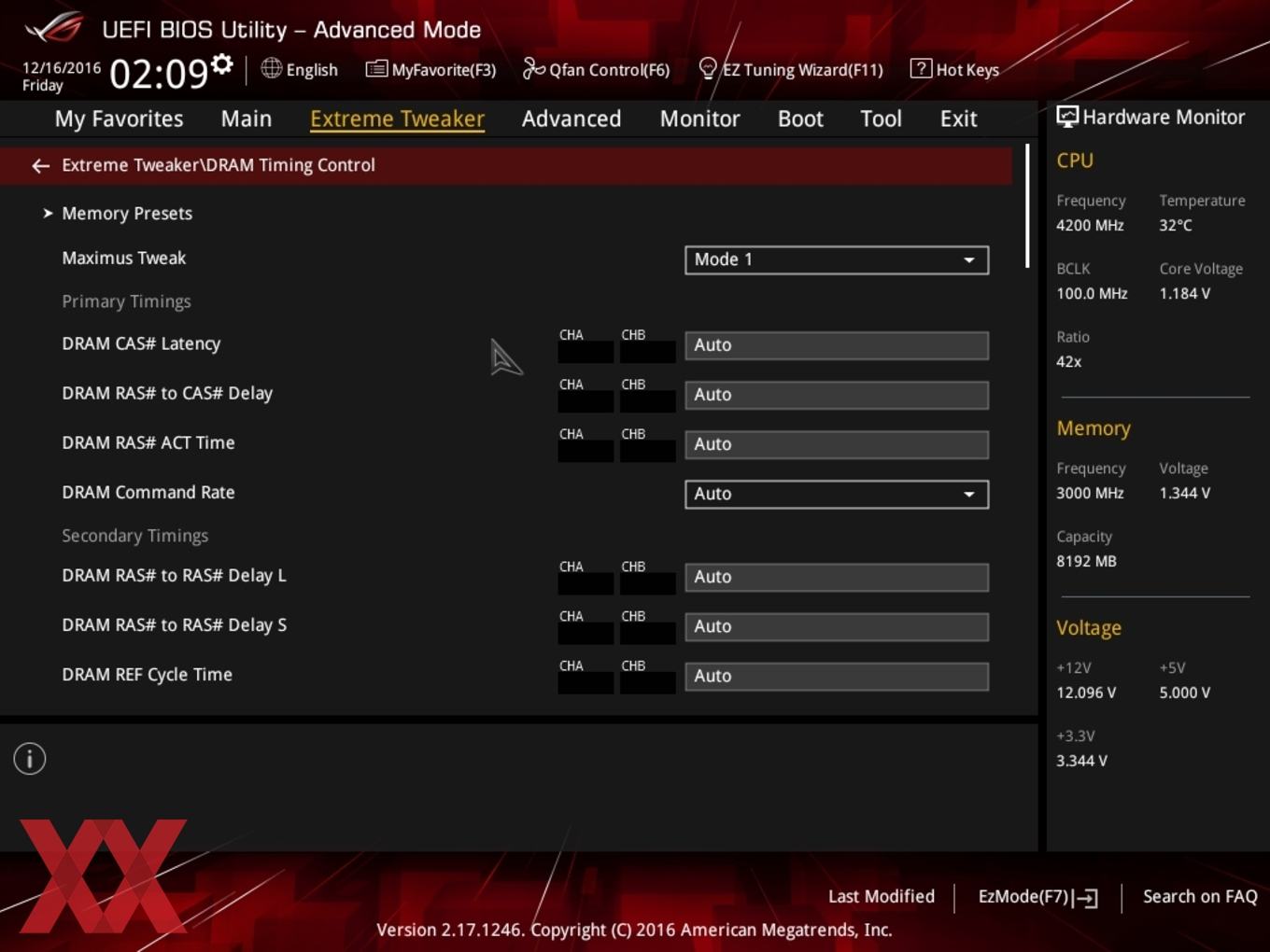Viewport: 1270px width, 952px height.
Task: Open MyFavorite(F3) list
Action: pos(430,70)
